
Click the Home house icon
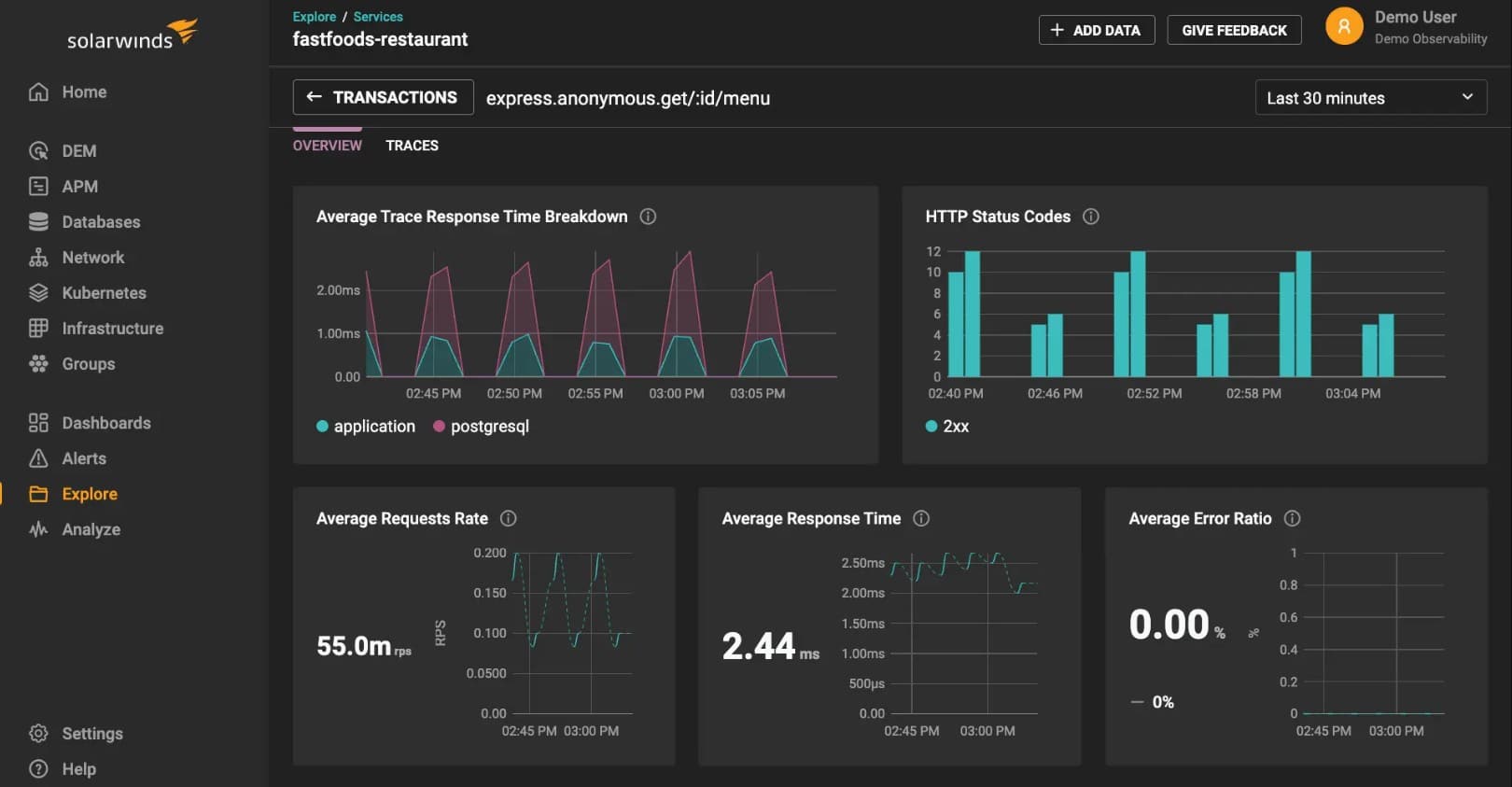point(38,91)
